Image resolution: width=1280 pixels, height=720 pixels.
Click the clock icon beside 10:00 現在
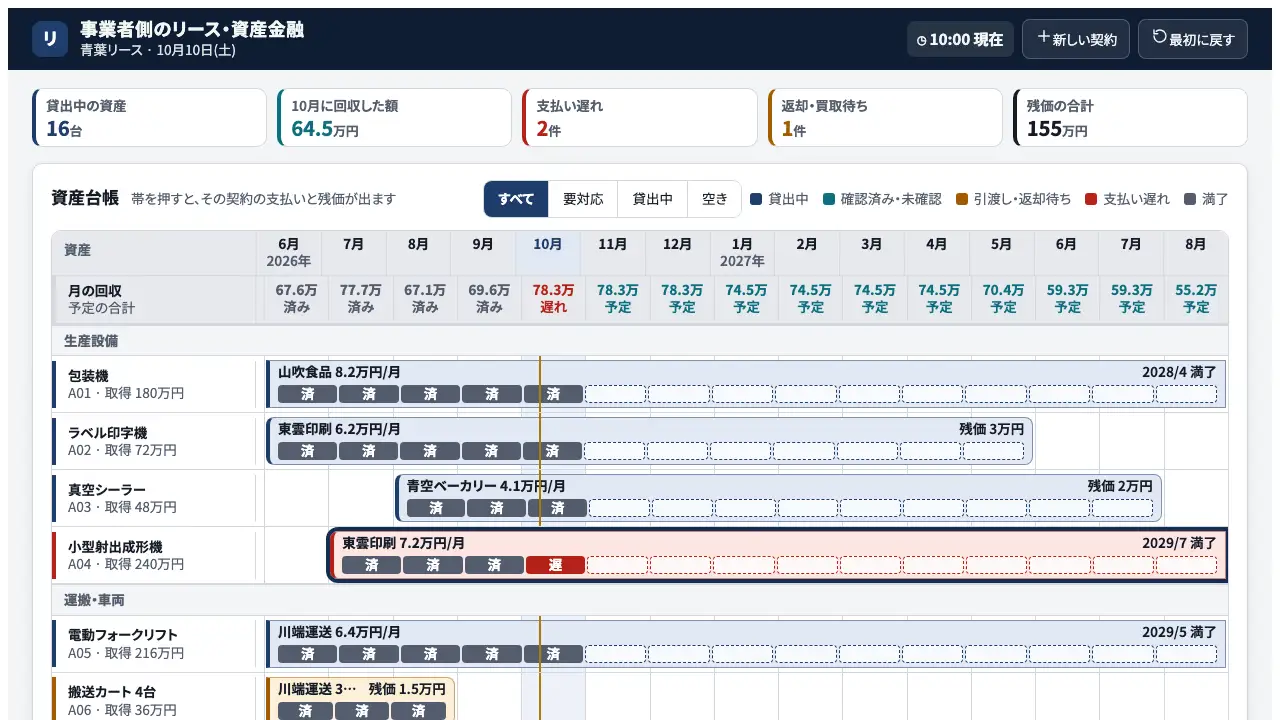[922, 40]
